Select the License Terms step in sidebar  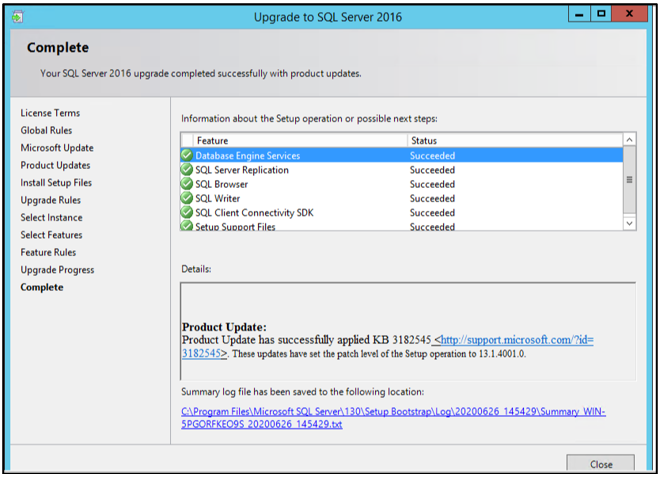point(50,113)
